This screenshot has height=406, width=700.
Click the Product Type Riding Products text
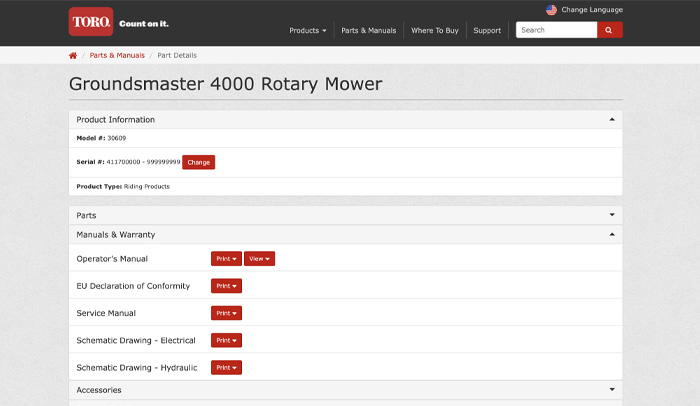[x=123, y=186]
